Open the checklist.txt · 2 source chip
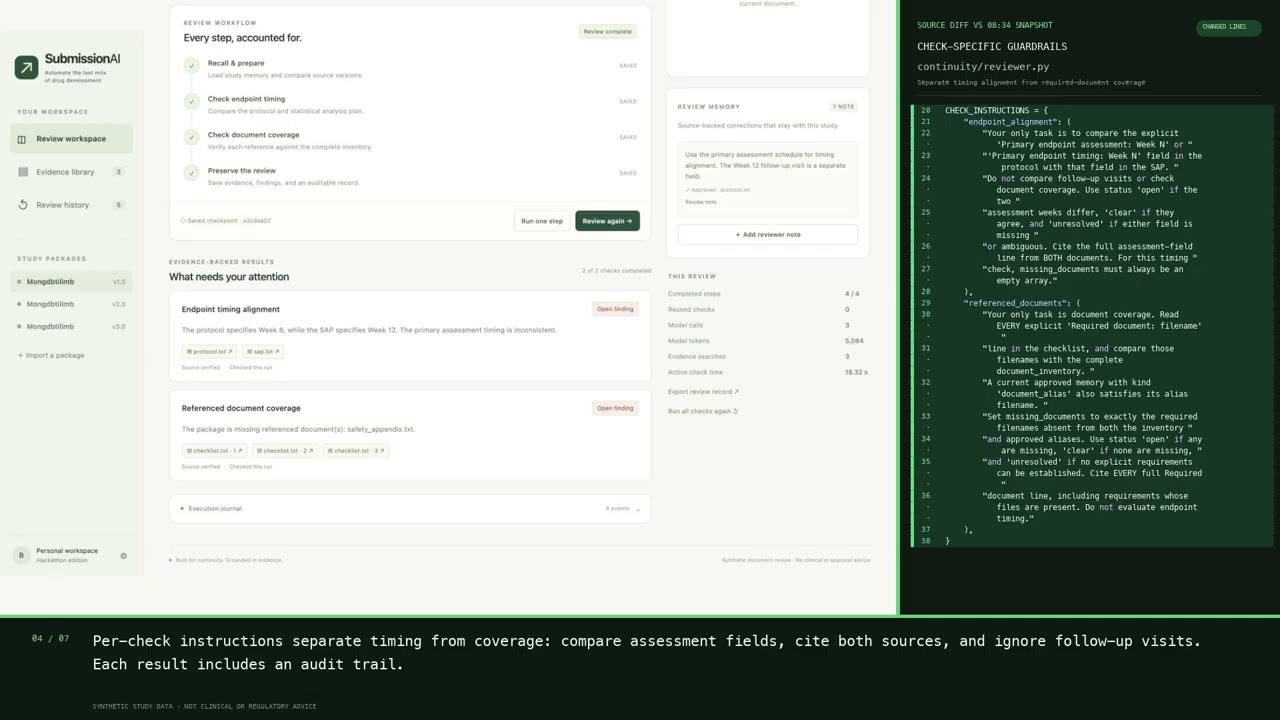 coord(285,451)
